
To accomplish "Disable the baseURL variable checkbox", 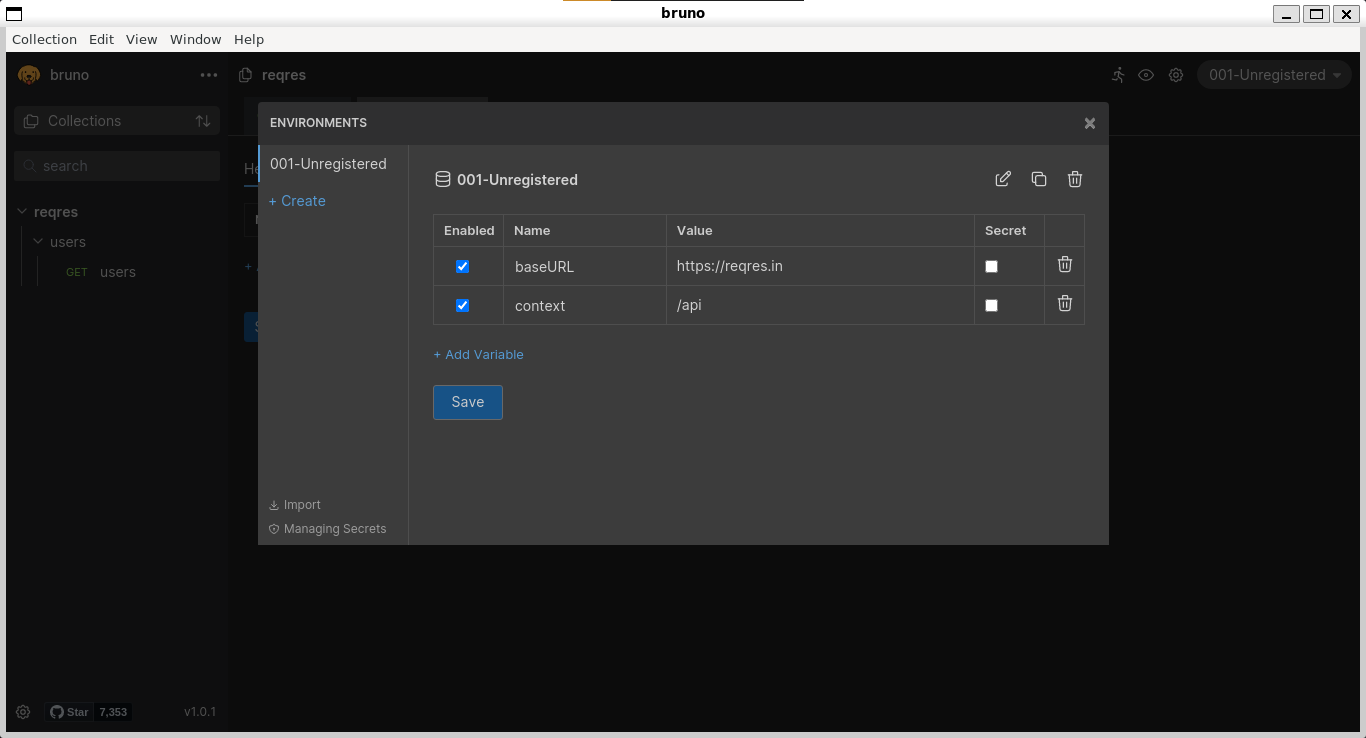I will (x=462, y=266).
